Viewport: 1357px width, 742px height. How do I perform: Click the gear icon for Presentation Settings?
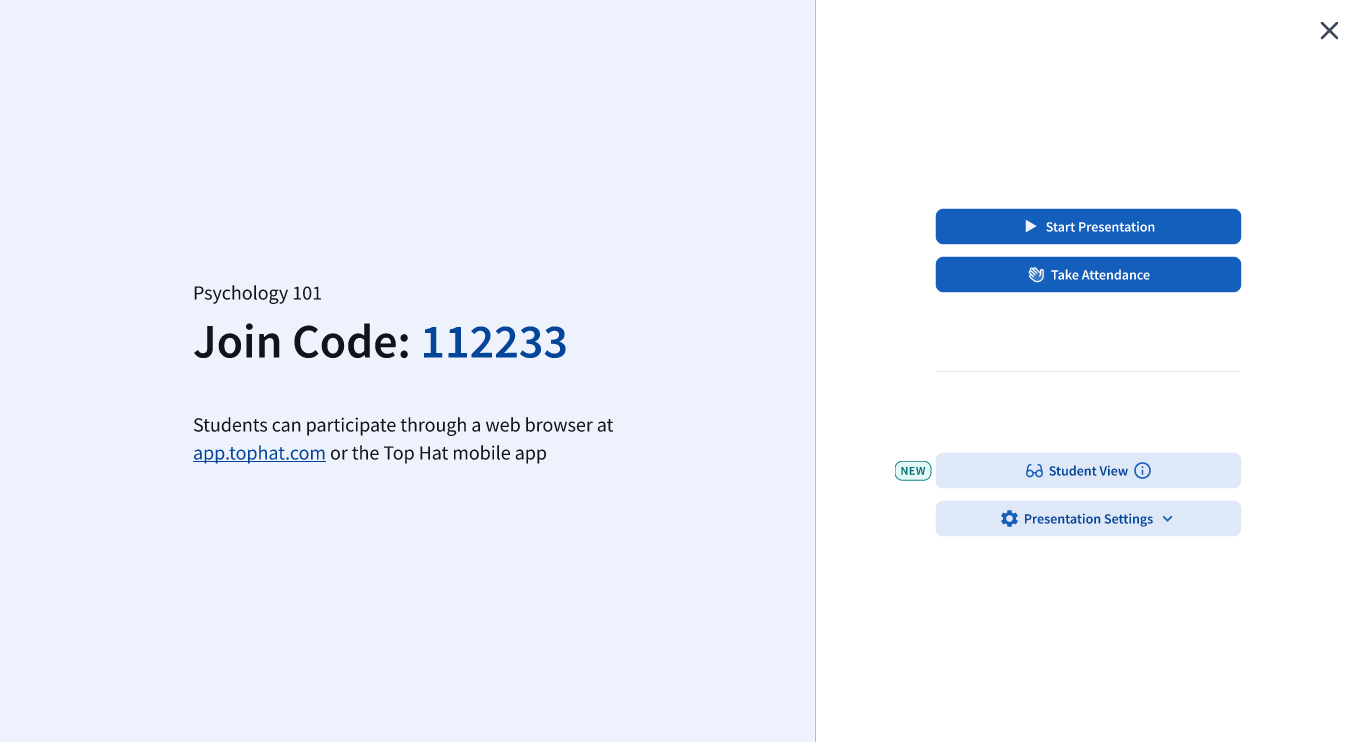tap(1009, 519)
